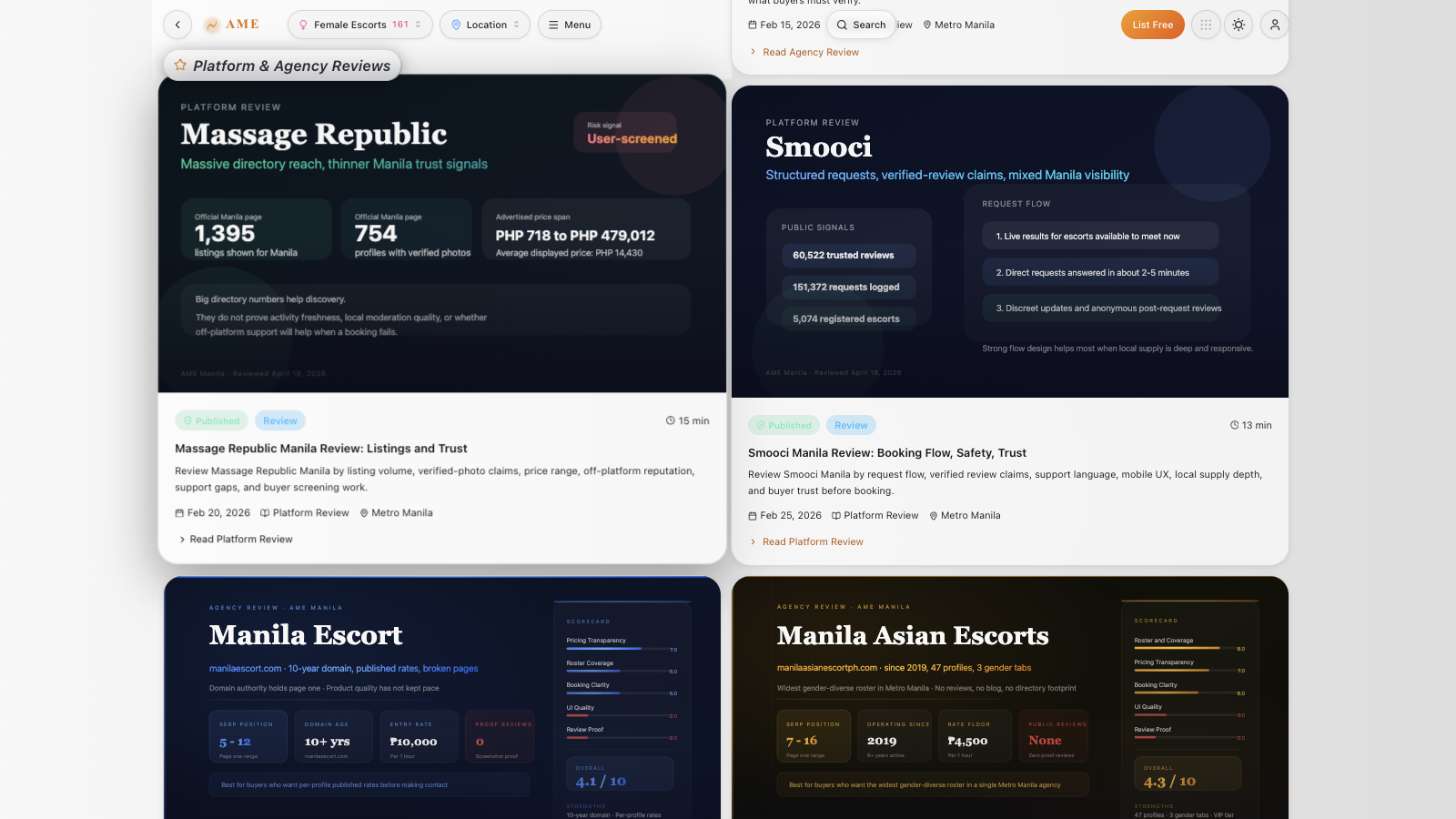The width and height of the screenshot is (1456, 819).
Task: Toggle the light/dark theme sun icon
Action: pos(1239,25)
